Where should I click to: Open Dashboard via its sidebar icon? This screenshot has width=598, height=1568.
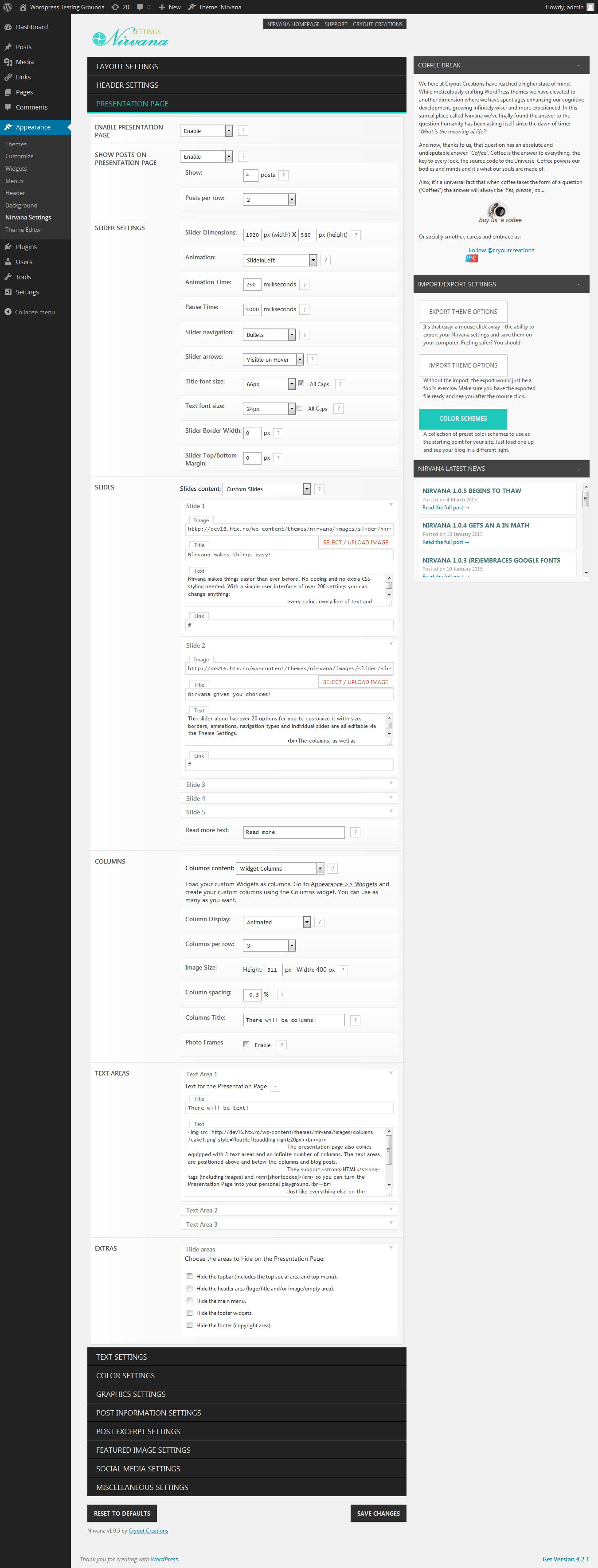click(x=8, y=27)
